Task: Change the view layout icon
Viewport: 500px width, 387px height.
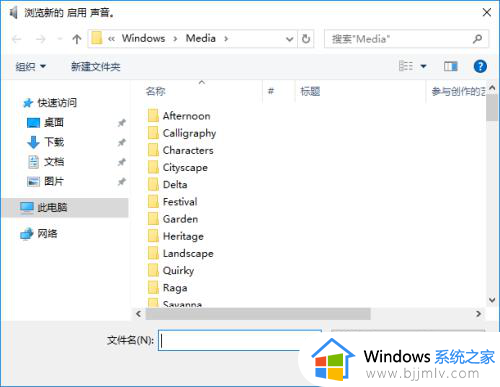Action: (406, 66)
